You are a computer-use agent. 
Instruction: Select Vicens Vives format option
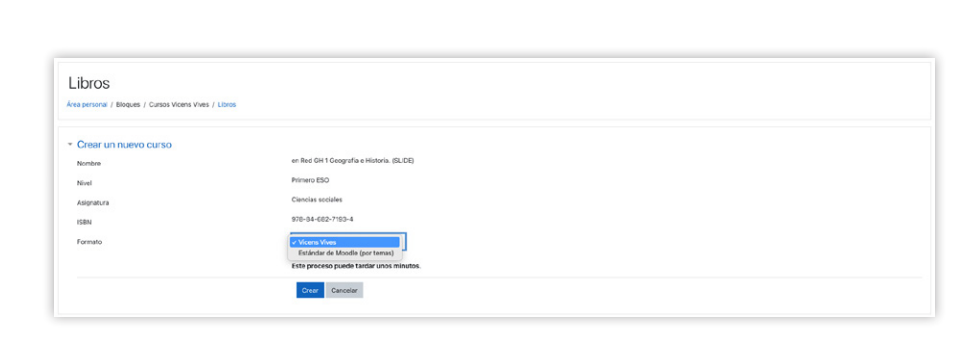click(345, 242)
